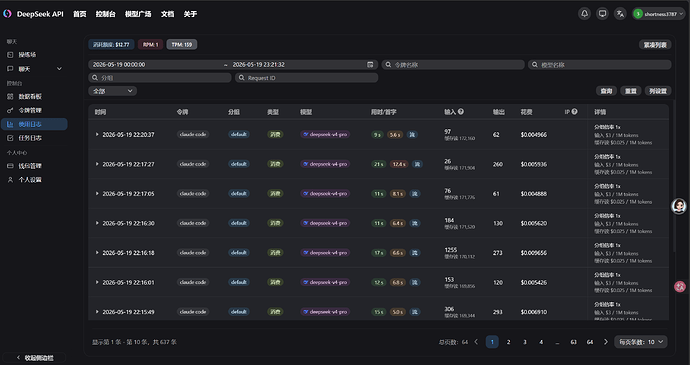Screen dimensions: 690x365
Task: Click the help icon next to IP header
Action: pos(575,112)
